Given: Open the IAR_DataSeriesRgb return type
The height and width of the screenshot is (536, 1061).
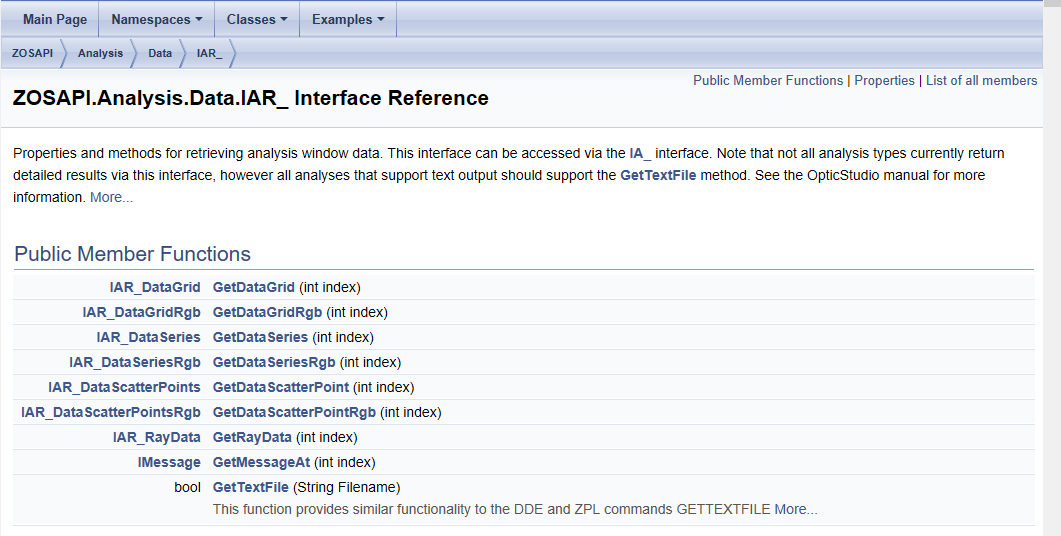Looking at the screenshot, I should pyautogui.click(x=135, y=362).
